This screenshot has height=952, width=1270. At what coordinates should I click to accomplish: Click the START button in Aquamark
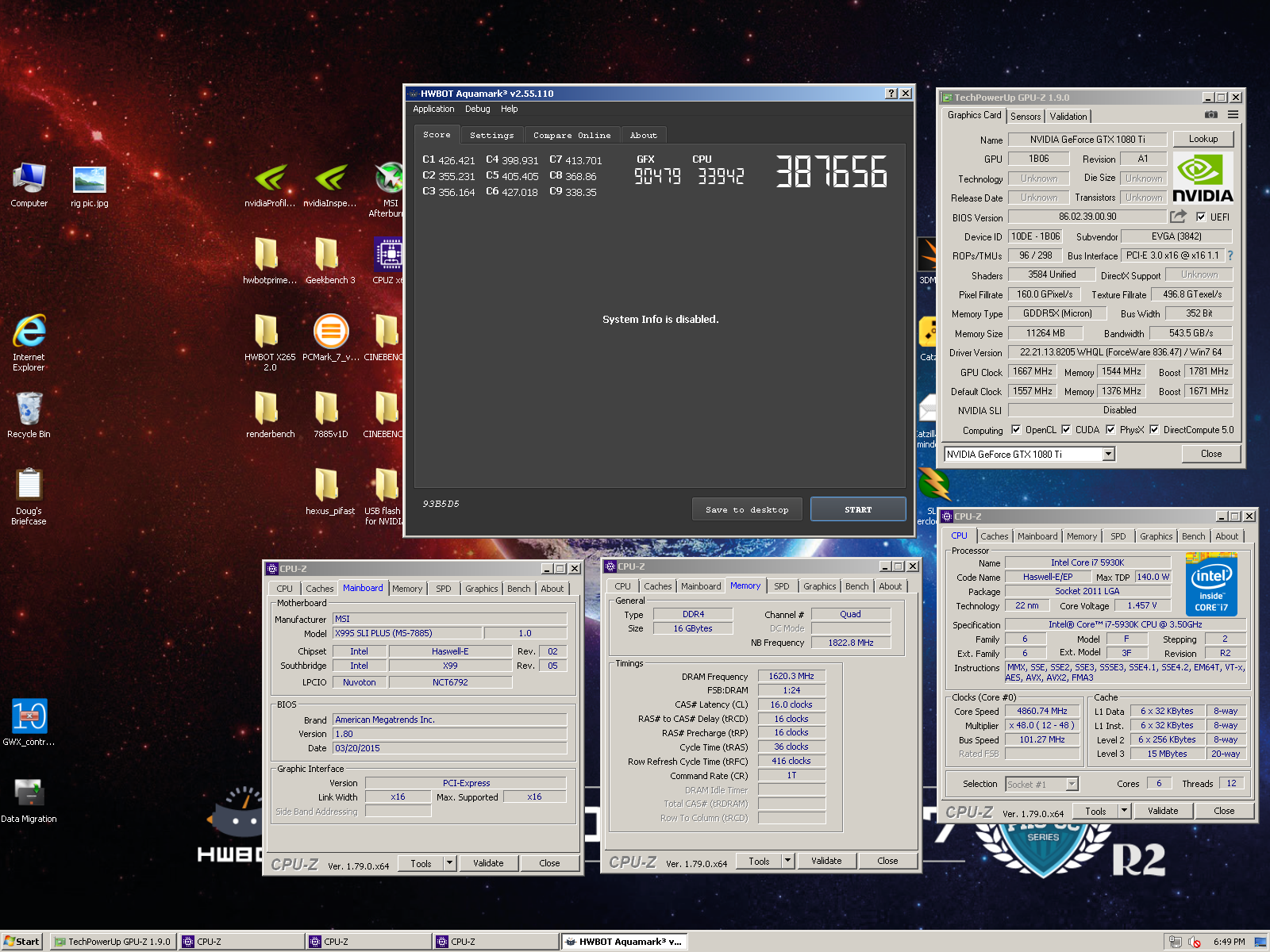(858, 509)
